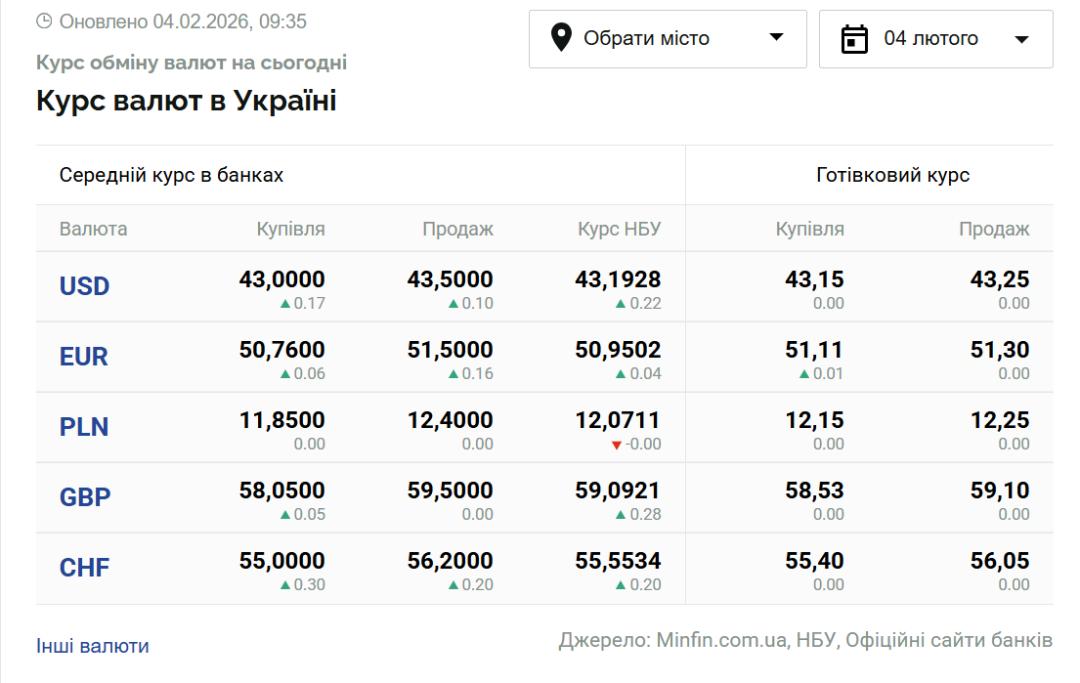Select the 'Середній курс в банках' tab
This screenshot has height=683, width=1080.
[x=171, y=175]
